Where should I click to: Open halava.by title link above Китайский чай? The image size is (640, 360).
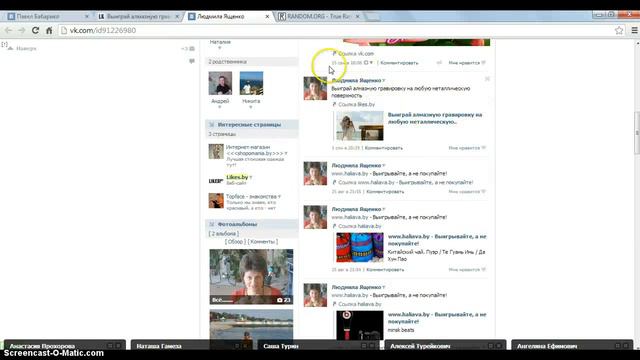(437, 240)
